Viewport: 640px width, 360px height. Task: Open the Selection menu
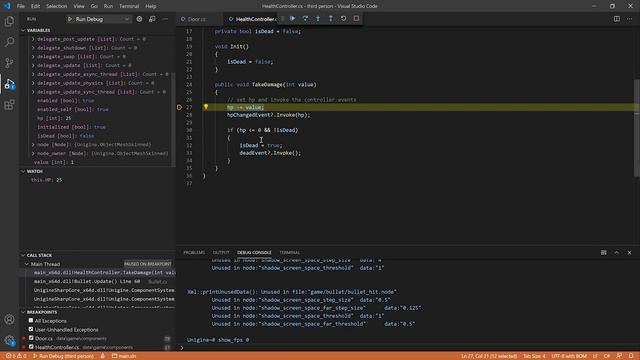[56, 6]
